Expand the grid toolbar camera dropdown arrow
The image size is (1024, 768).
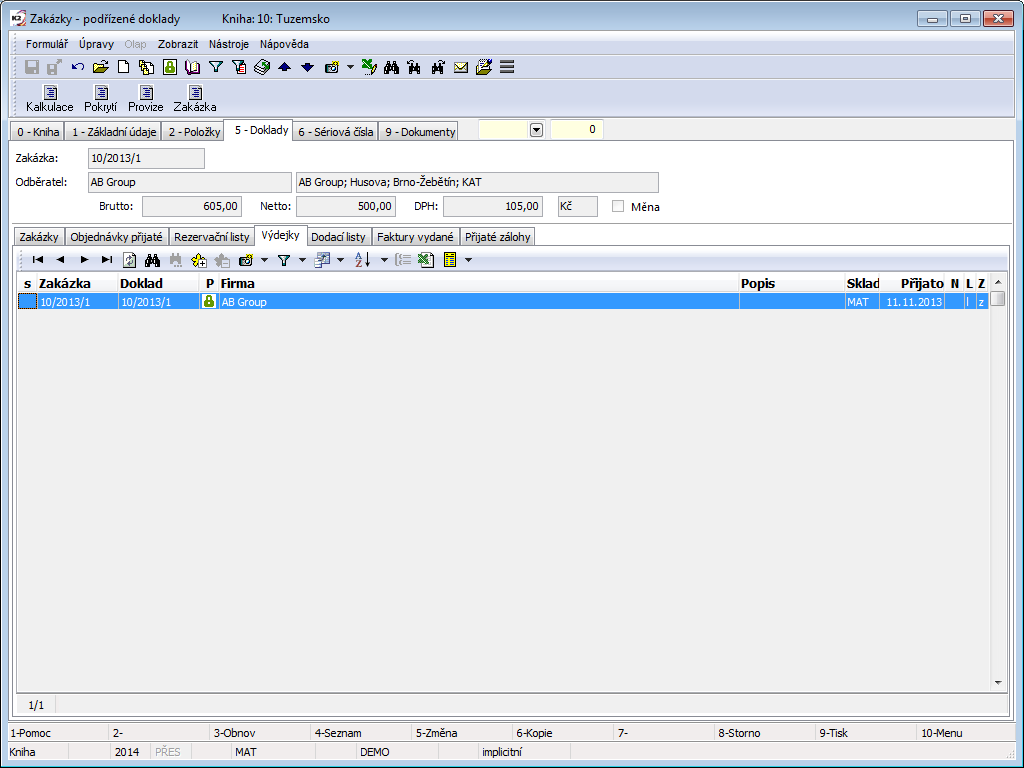point(264,260)
